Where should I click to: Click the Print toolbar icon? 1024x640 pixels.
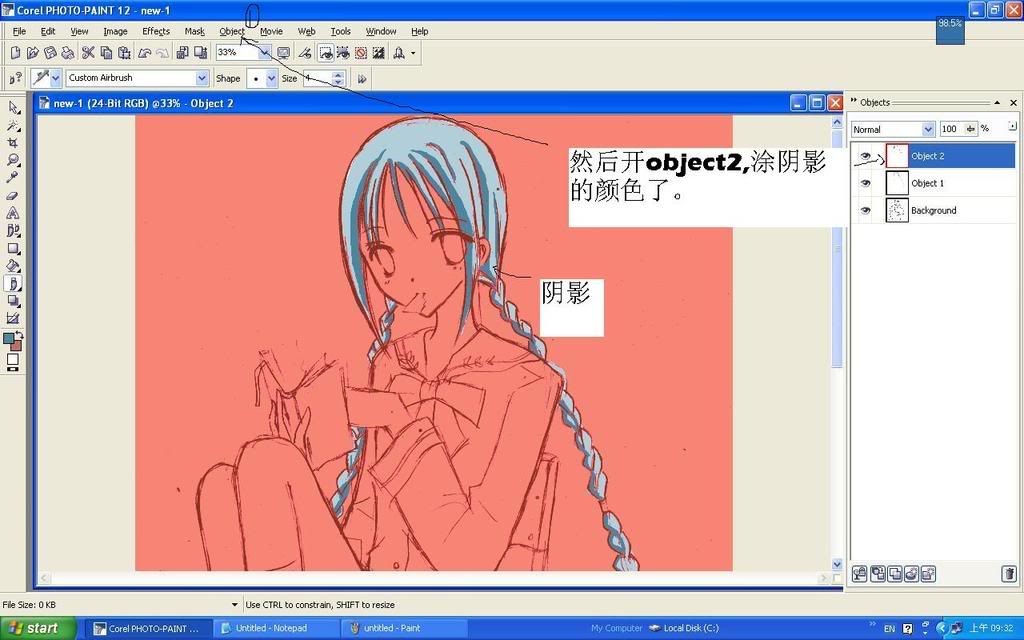point(67,53)
